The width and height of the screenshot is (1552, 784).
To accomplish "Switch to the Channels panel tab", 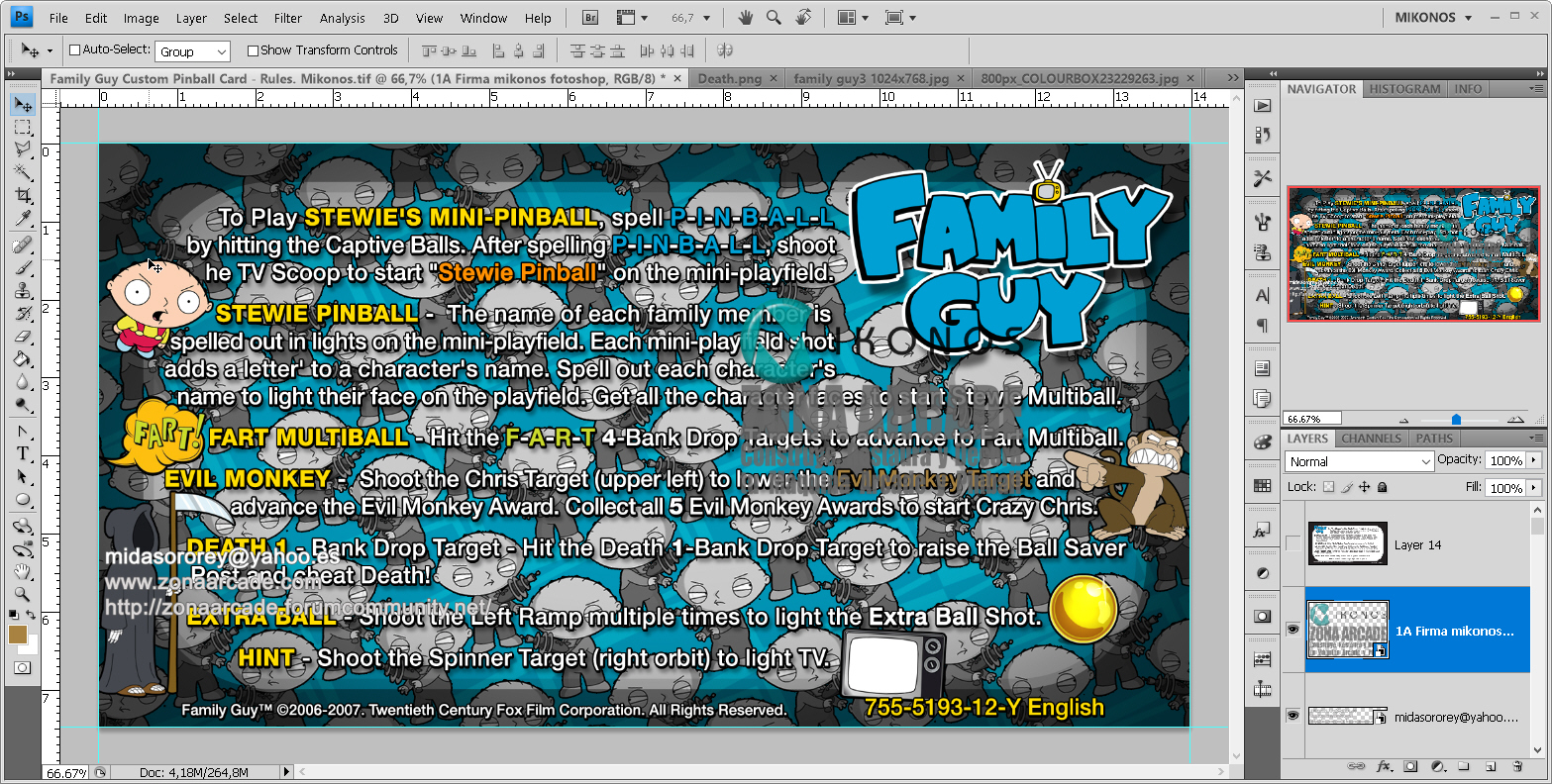I will click(x=1371, y=439).
